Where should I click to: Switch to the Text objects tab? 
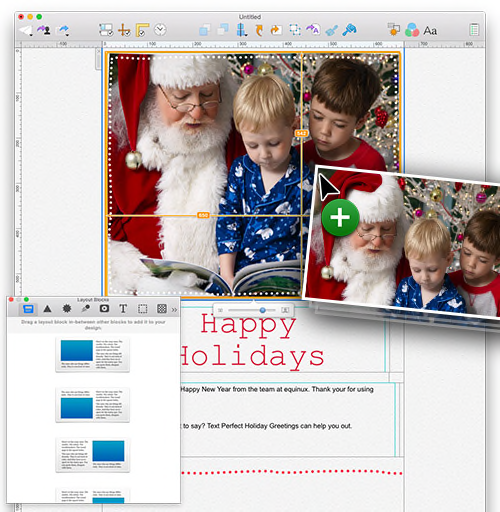pos(123,309)
